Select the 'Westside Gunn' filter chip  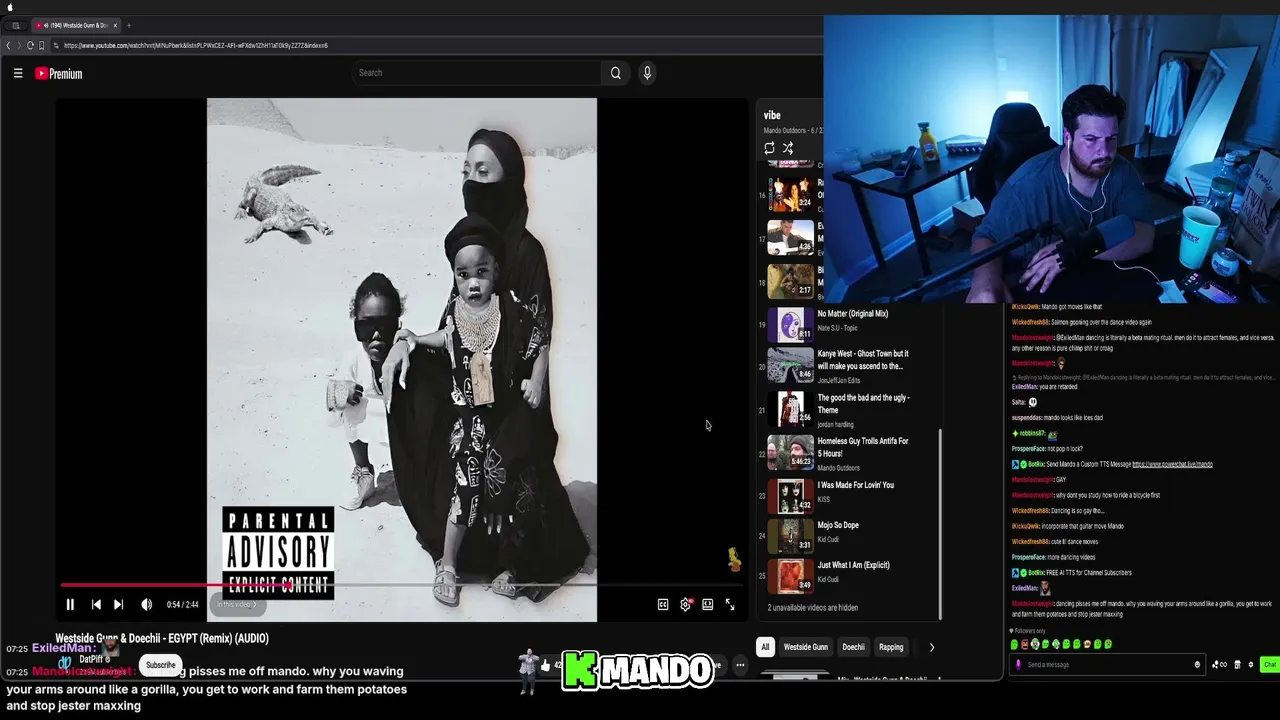point(806,647)
